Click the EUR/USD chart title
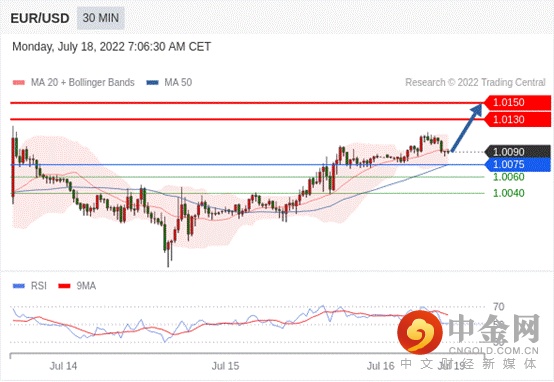Image resolution: width=554 pixels, height=382 pixels. coord(40,18)
